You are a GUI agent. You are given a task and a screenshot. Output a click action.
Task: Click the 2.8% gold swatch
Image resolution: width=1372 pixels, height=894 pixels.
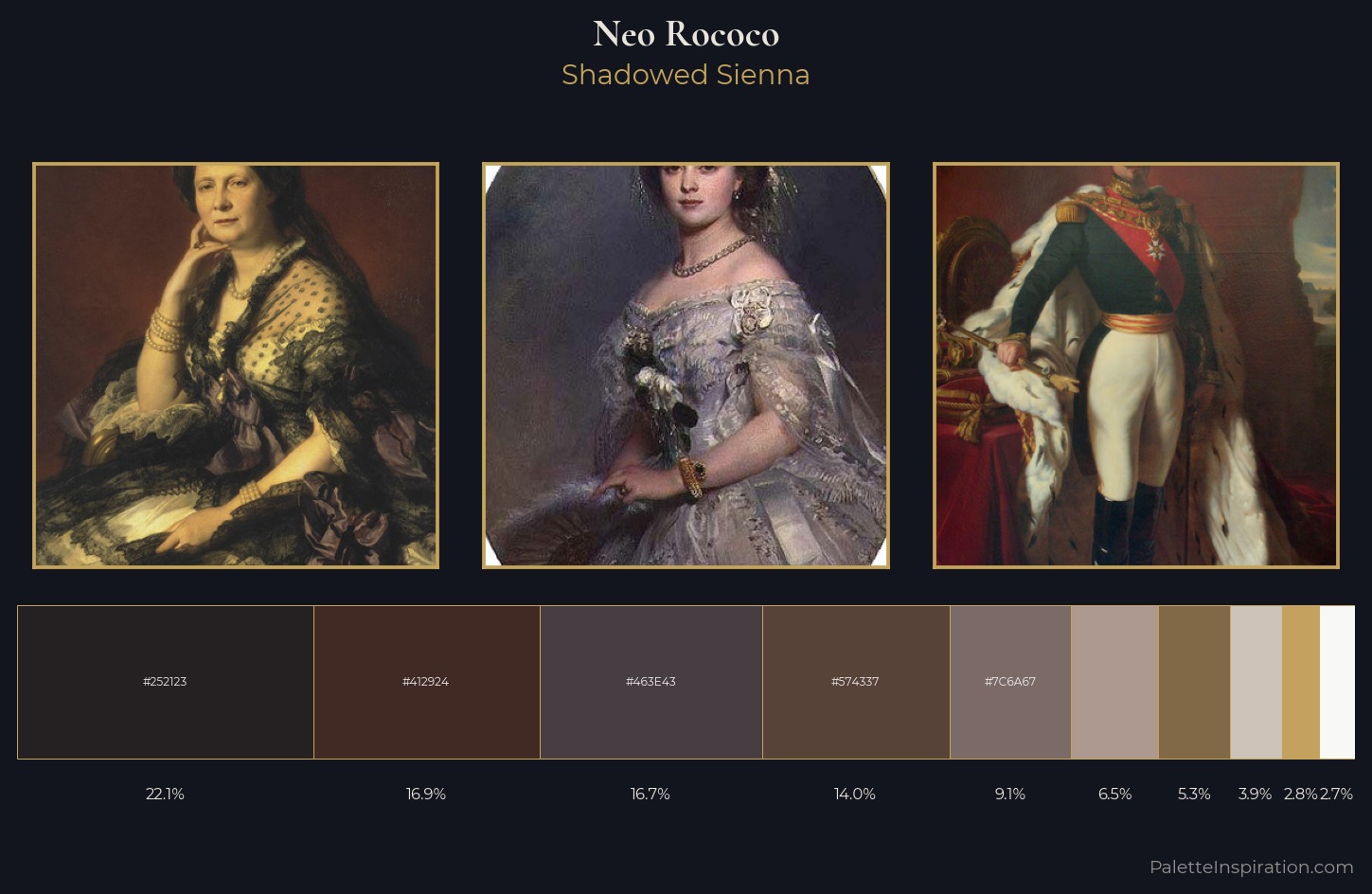click(1301, 682)
